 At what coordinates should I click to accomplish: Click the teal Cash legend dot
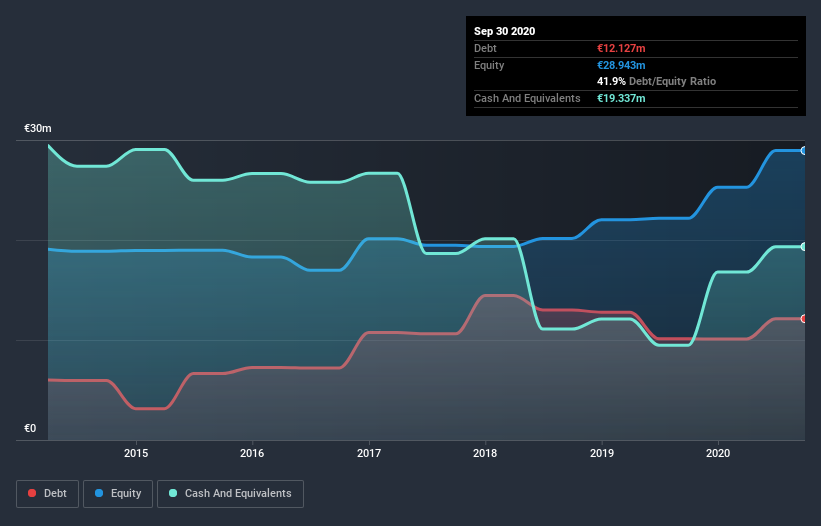pos(173,493)
